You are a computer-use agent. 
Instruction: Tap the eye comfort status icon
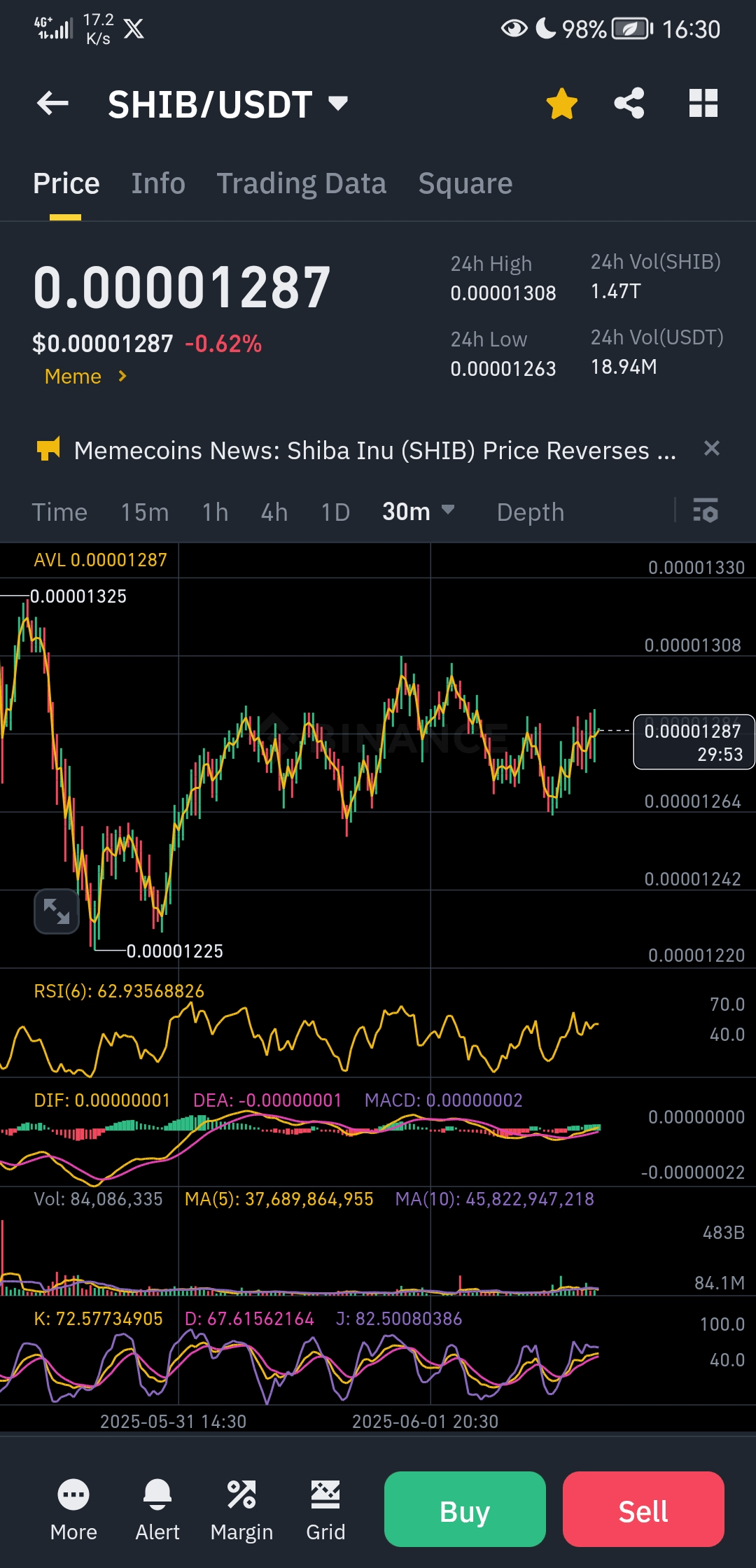click(x=514, y=29)
